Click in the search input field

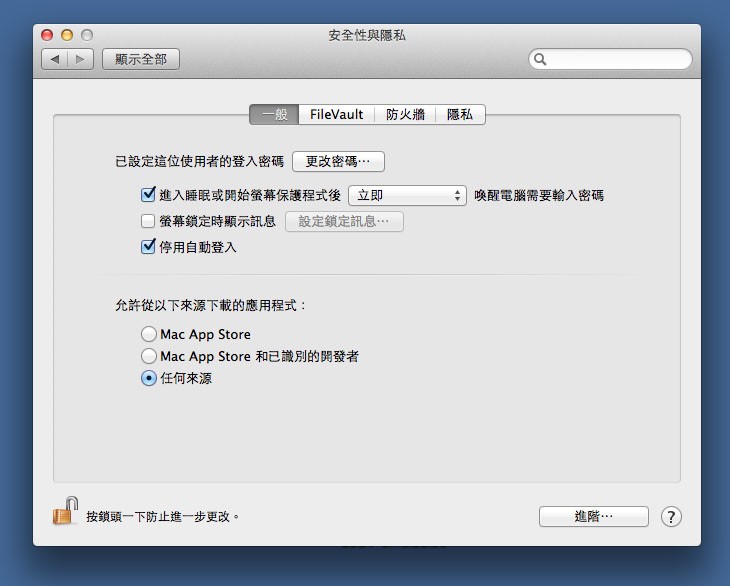coord(610,59)
